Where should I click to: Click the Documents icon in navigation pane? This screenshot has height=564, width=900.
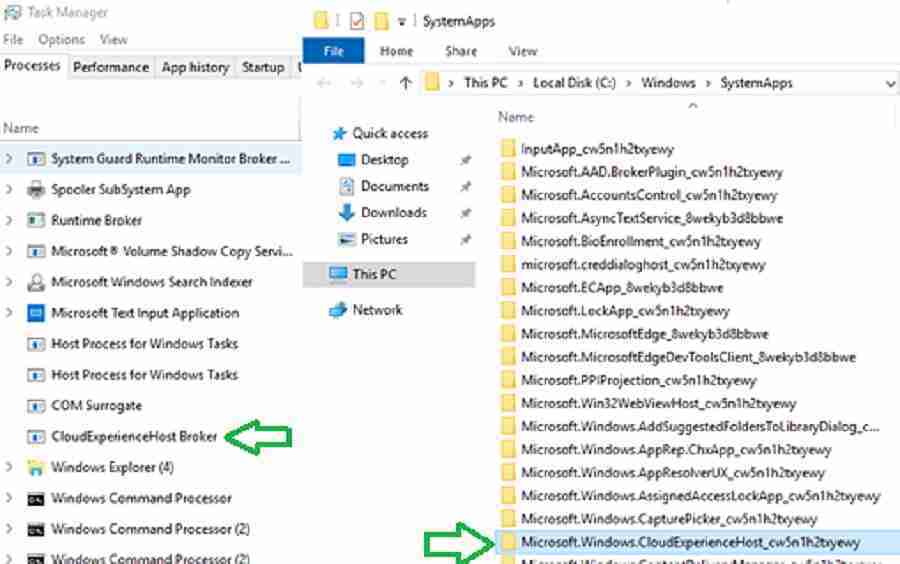click(346, 186)
